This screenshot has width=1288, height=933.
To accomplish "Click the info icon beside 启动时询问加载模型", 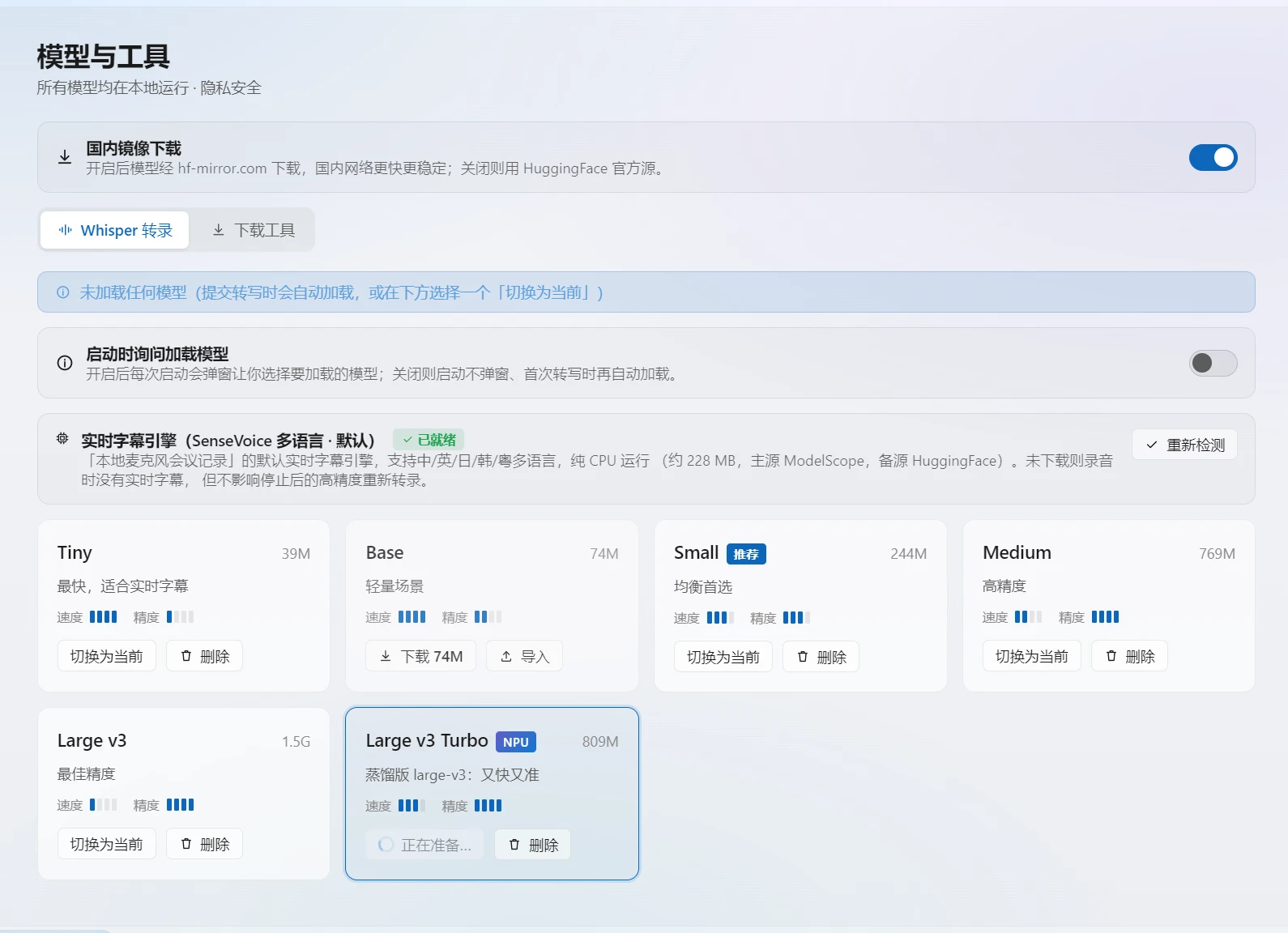I will (65, 363).
